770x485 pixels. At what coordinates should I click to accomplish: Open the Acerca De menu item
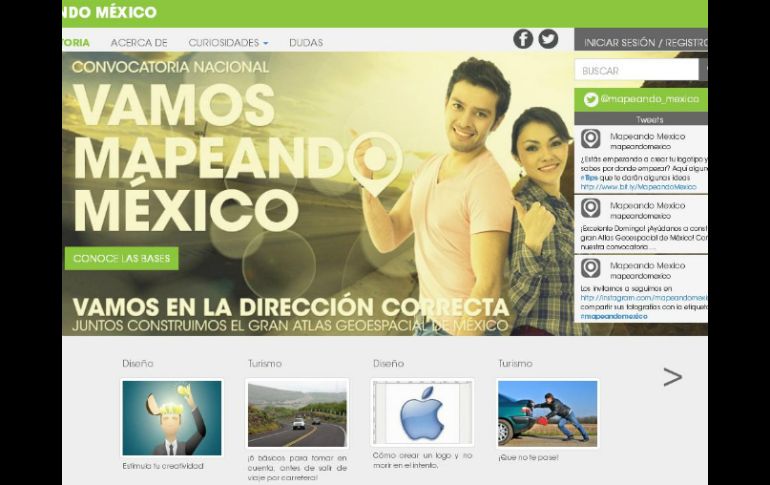pyautogui.click(x=139, y=43)
